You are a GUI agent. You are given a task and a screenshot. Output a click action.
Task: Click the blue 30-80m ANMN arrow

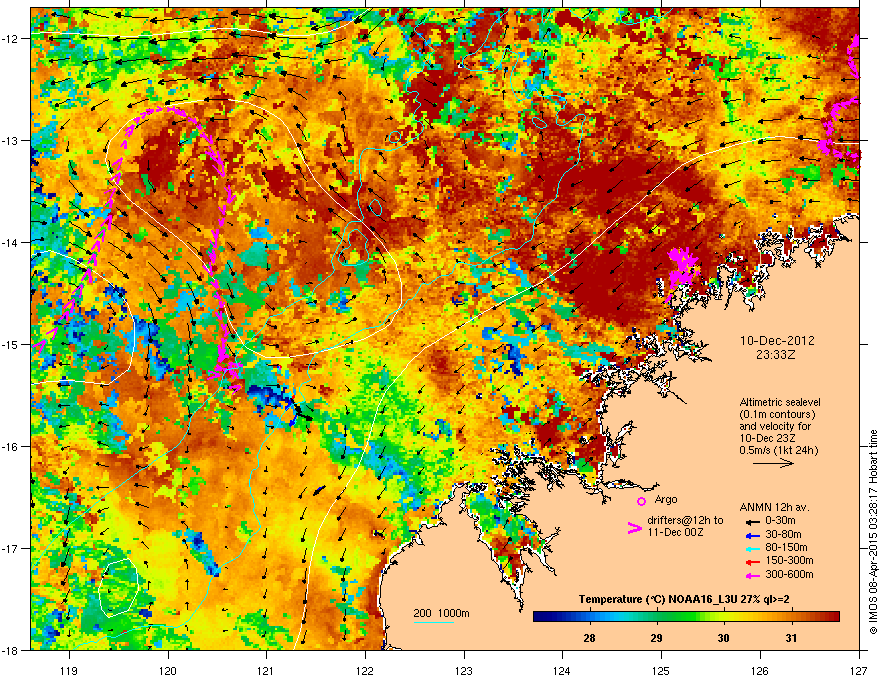pyautogui.click(x=751, y=535)
